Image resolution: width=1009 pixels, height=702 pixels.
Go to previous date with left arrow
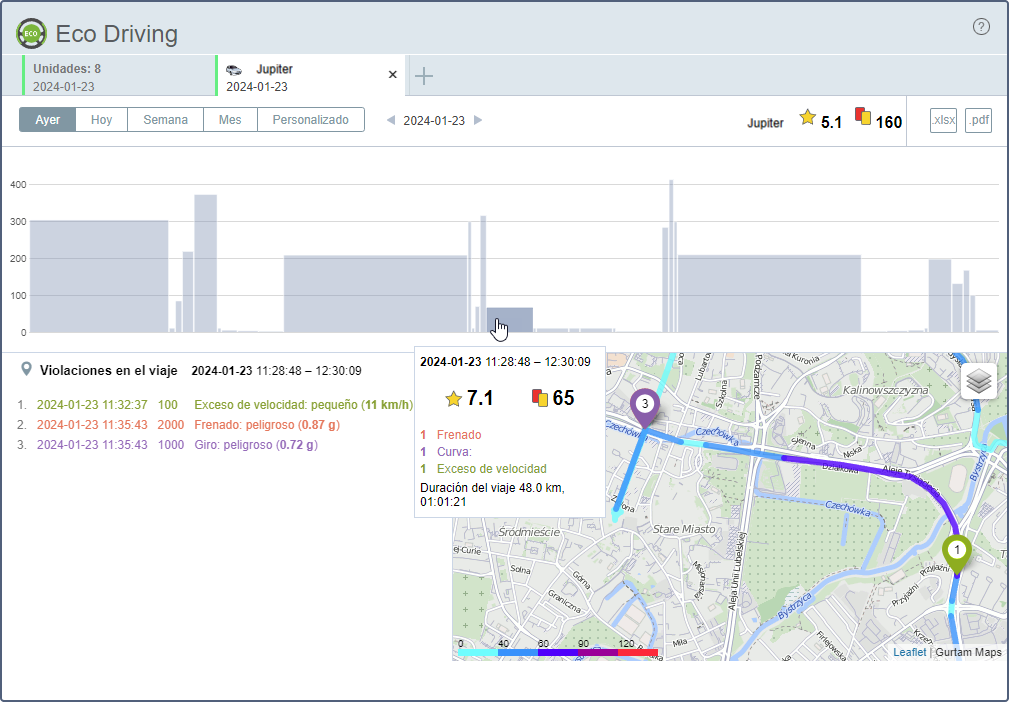(x=390, y=121)
